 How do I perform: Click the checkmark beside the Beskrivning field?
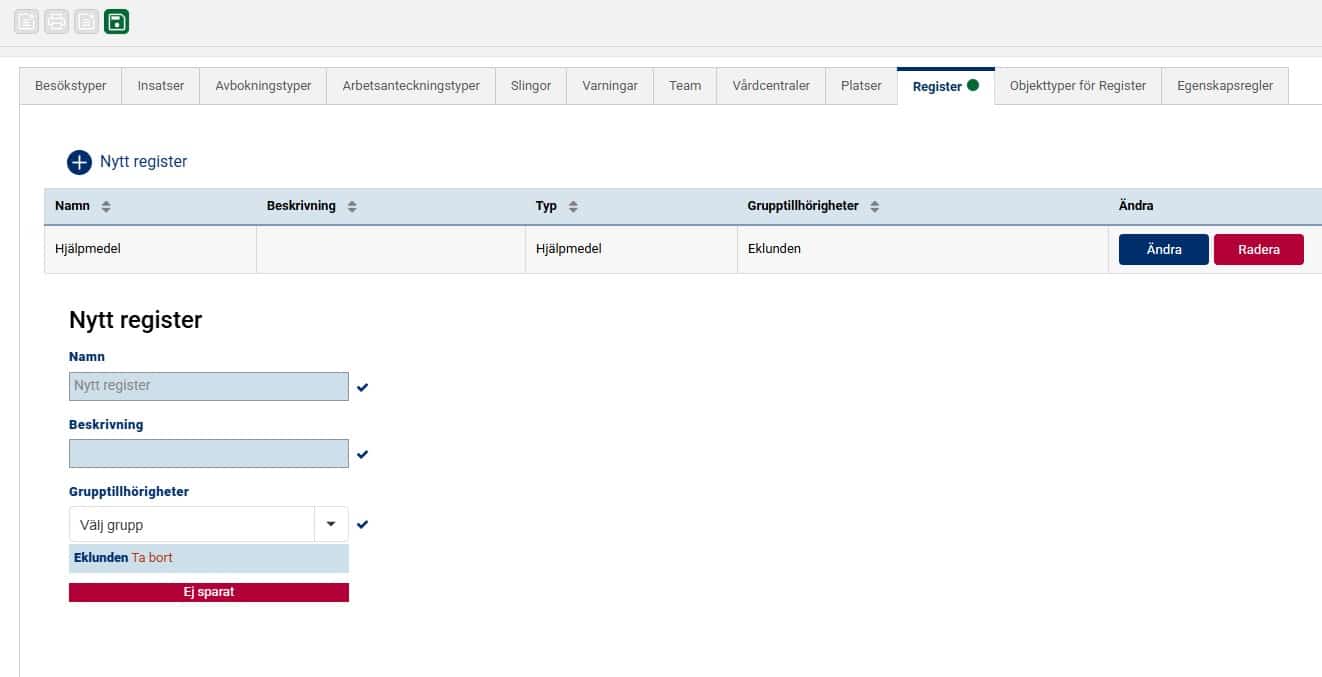[x=362, y=455]
